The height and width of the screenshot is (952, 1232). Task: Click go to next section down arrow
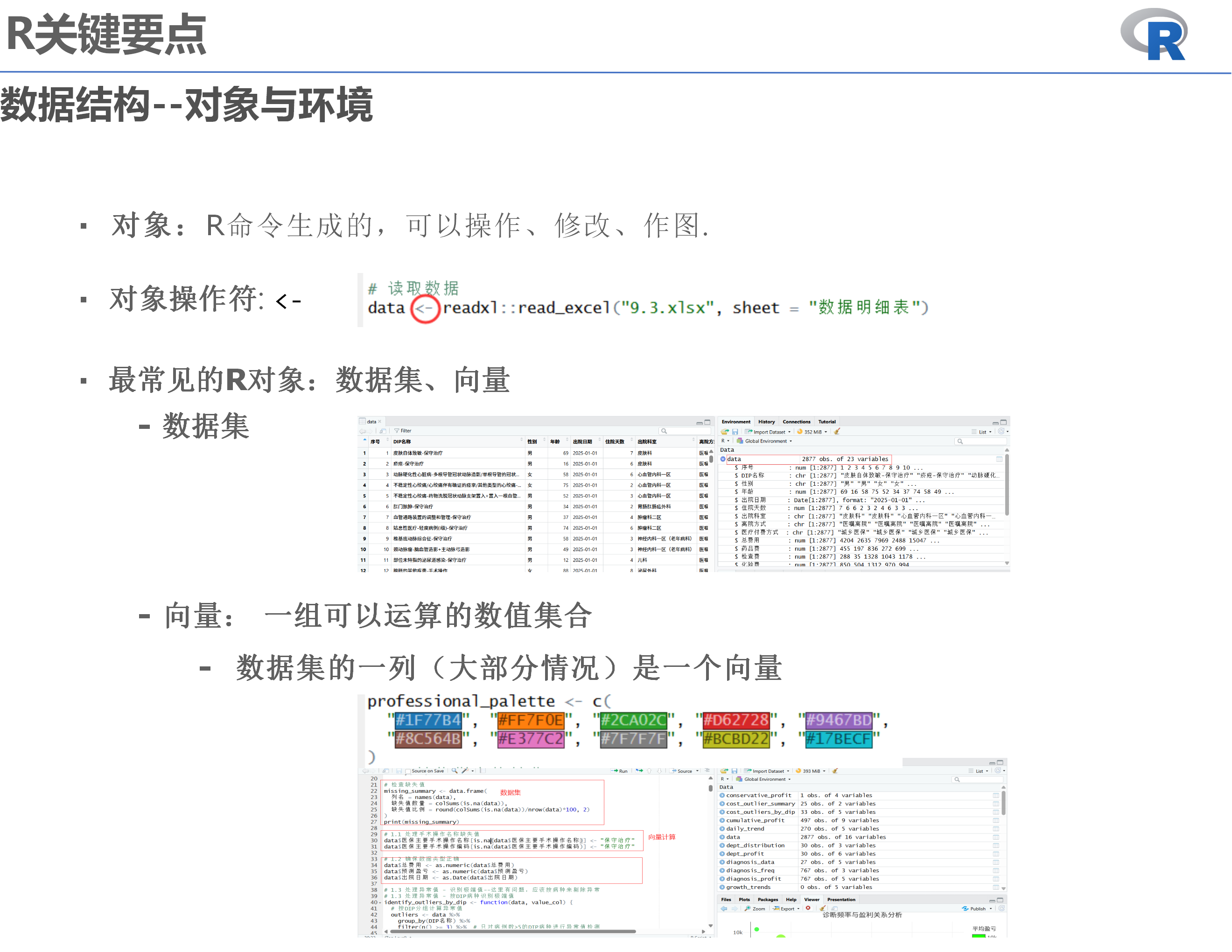pyautogui.click(x=659, y=770)
